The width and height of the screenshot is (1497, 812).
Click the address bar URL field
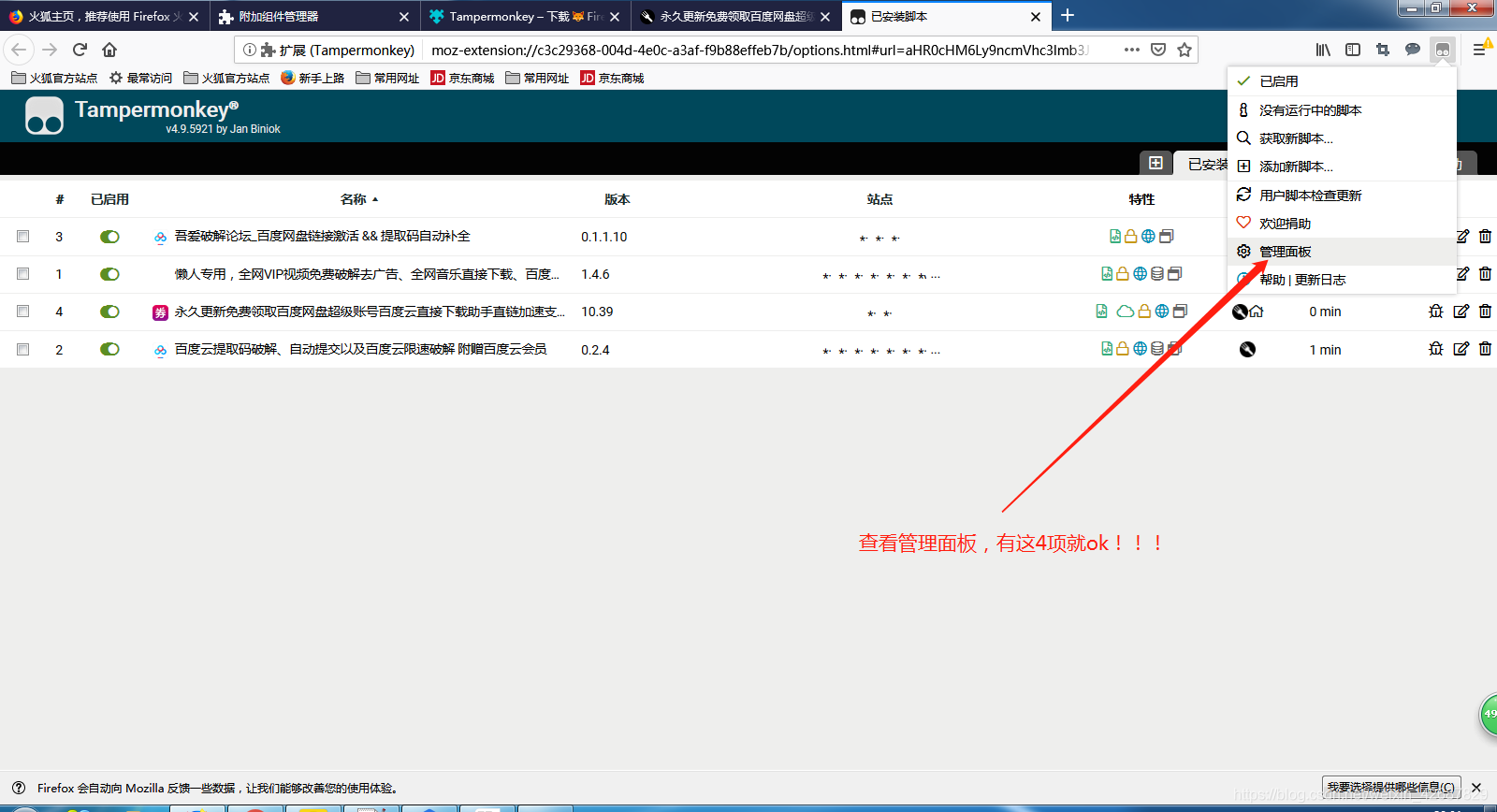pos(760,50)
